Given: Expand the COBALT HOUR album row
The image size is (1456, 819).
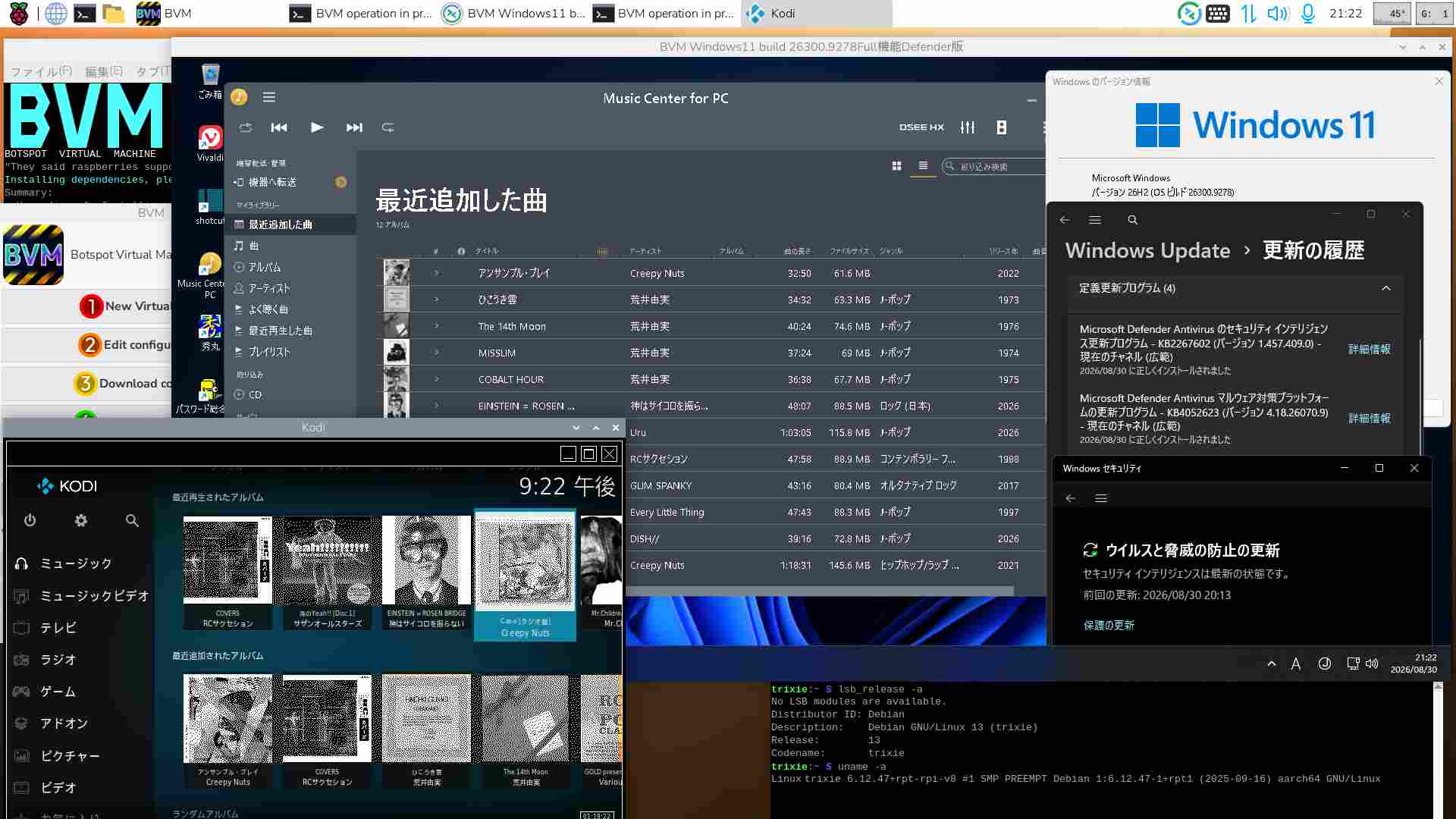Looking at the screenshot, I should tap(436, 379).
